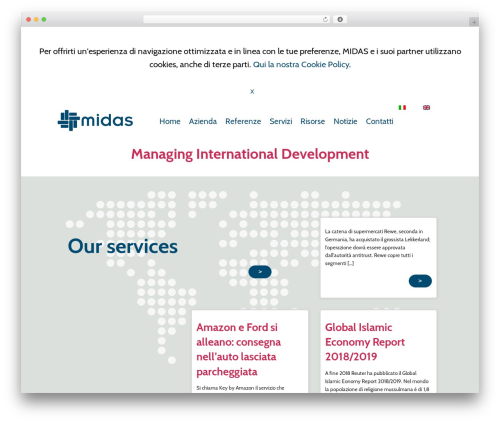Switch to English via UK flag icon
The width and height of the screenshot is (500, 423).
426,107
